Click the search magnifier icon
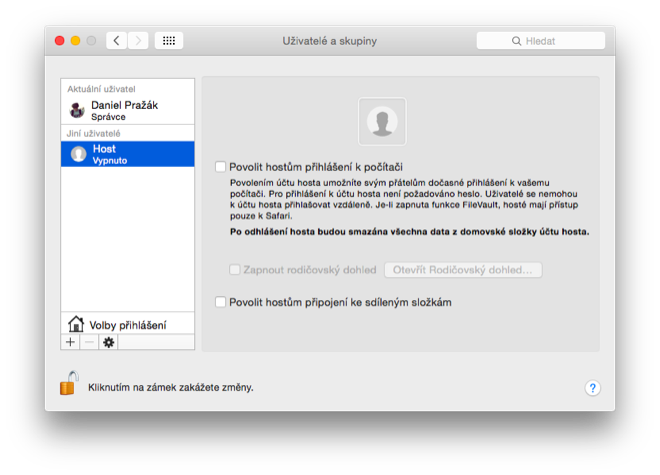This screenshot has height=475, width=660. [516, 41]
